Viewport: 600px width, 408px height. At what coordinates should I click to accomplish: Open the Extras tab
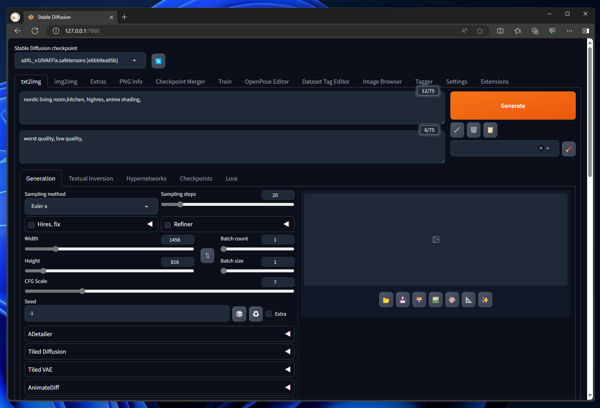click(98, 82)
